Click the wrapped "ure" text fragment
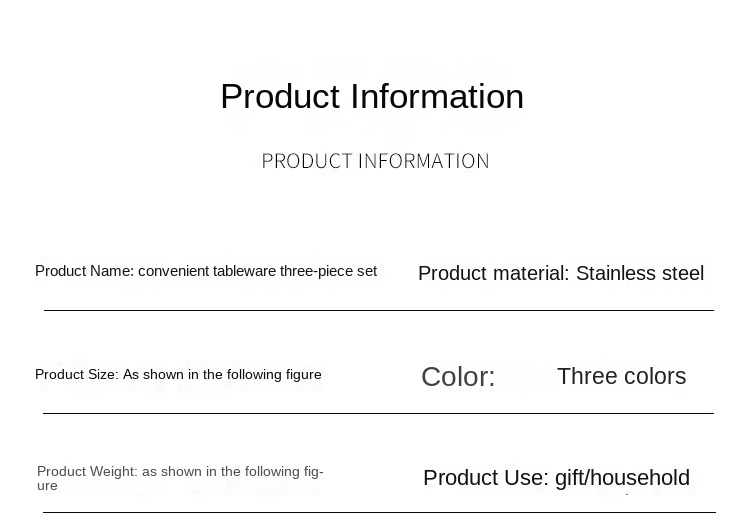The image size is (750, 531). pos(47,486)
